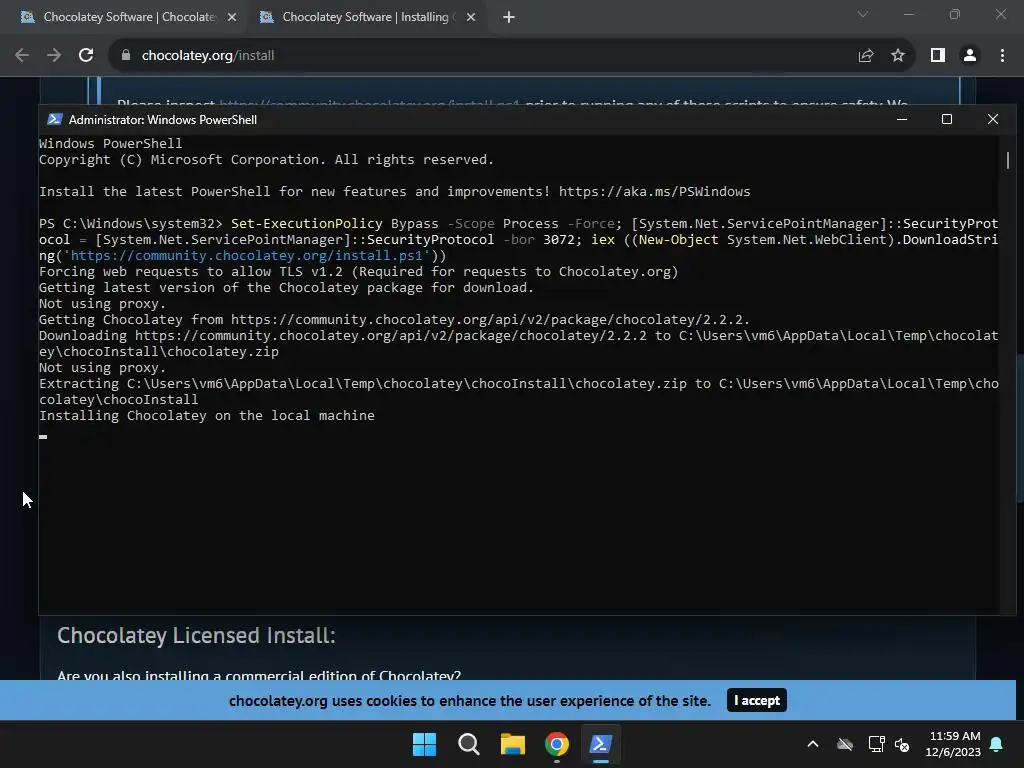Screen dimensions: 1024x768
Task: Click the chocolatey.org/install address bar
Action: [x=483, y=56]
